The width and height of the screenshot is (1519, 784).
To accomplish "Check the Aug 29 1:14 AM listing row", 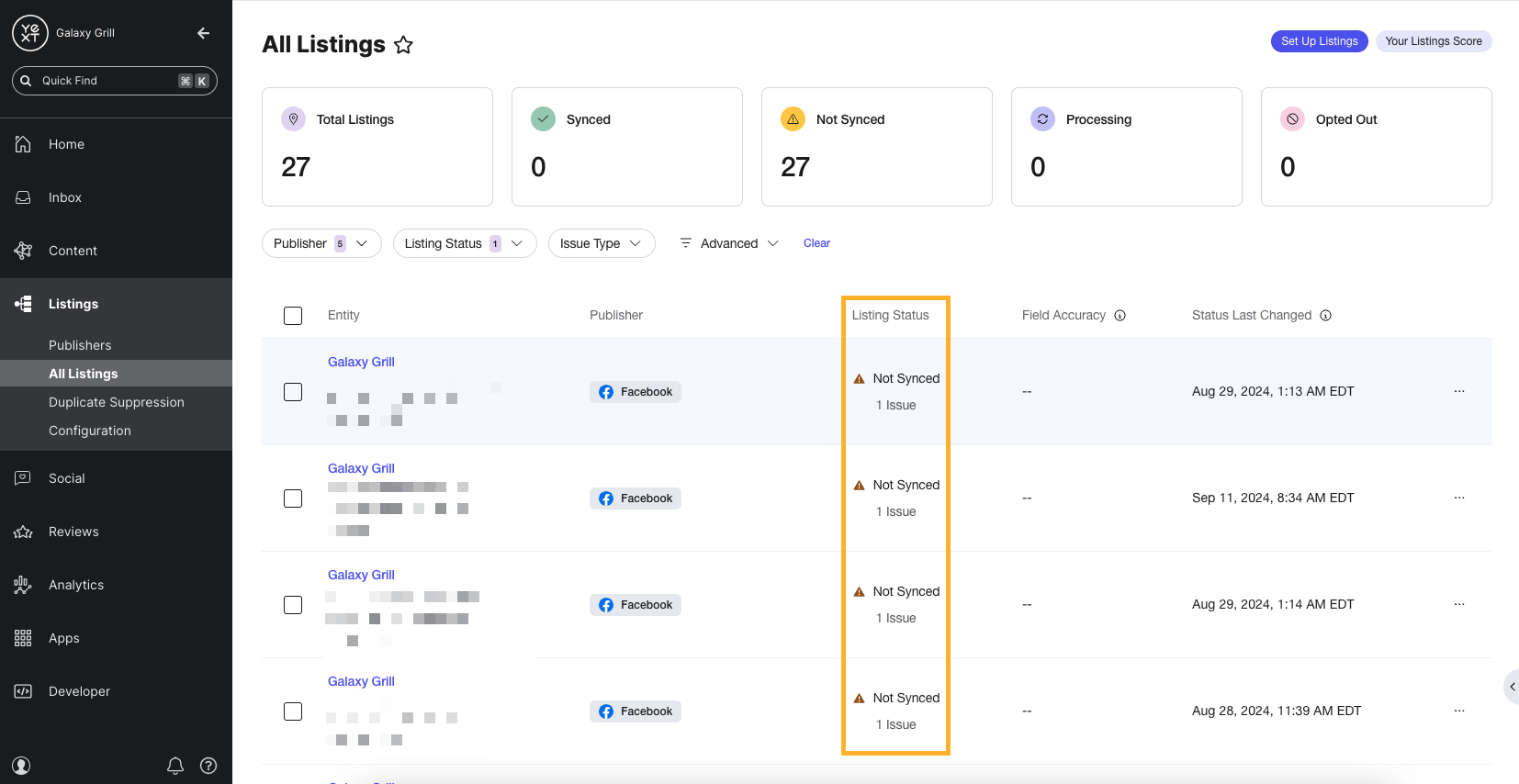I will pyautogui.click(x=293, y=605).
